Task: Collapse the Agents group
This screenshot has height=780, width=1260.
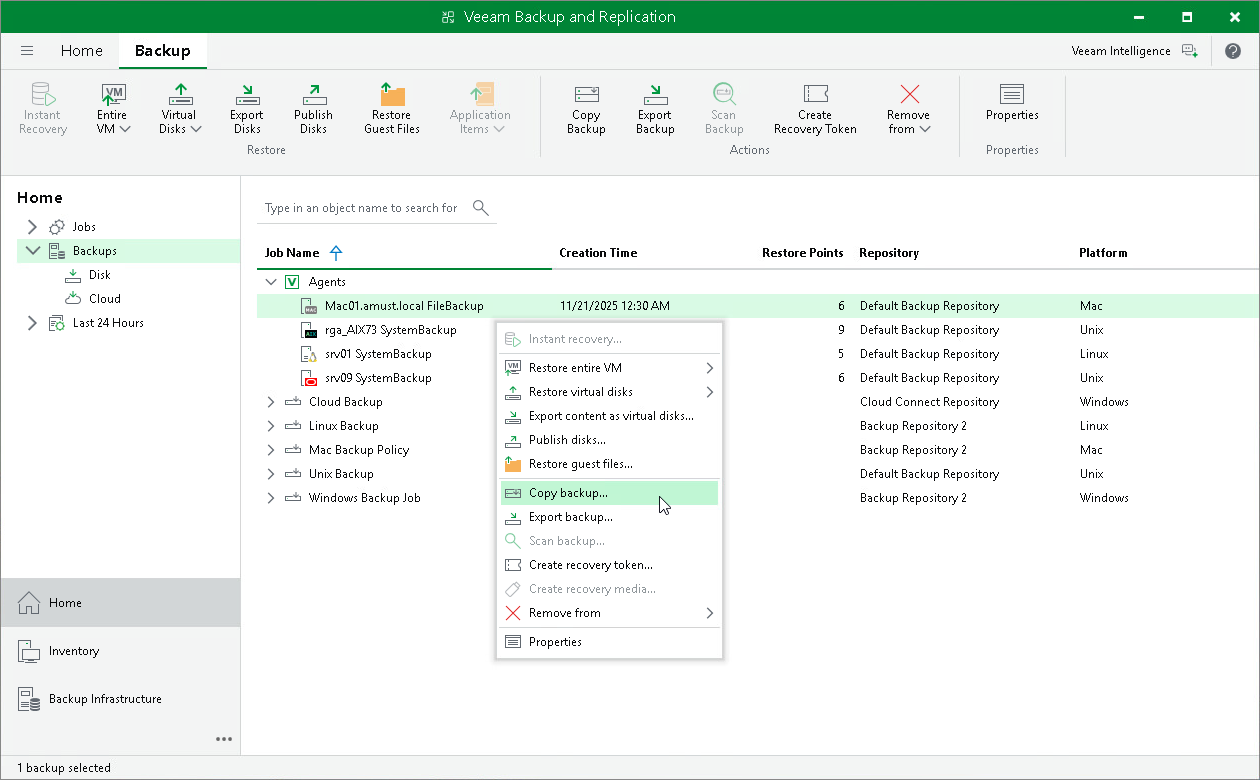Action: coord(271,282)
